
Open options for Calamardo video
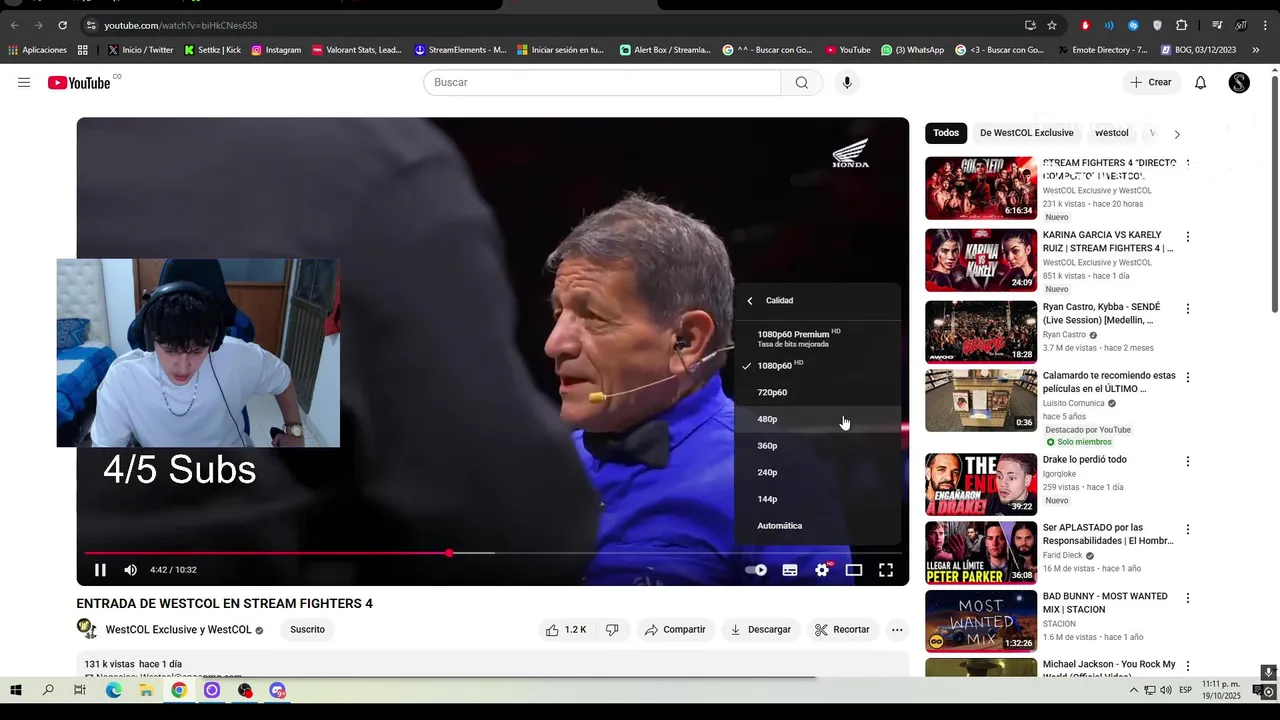tap(1188, 378)
